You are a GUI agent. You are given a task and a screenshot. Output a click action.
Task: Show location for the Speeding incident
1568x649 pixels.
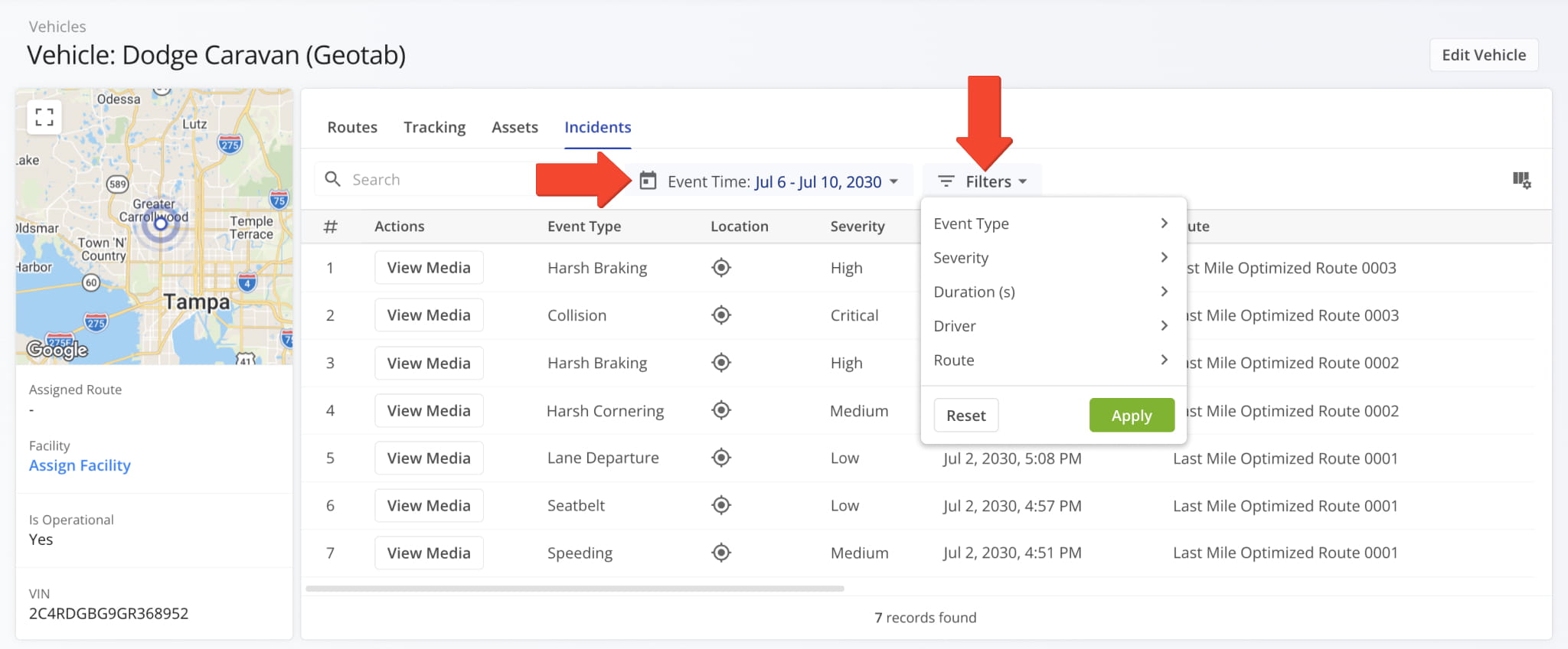[x=721, y=553]
